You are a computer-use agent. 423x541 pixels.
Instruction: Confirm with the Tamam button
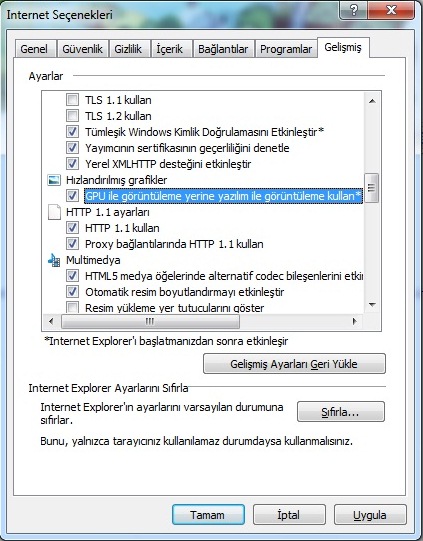tap(208, 515)
